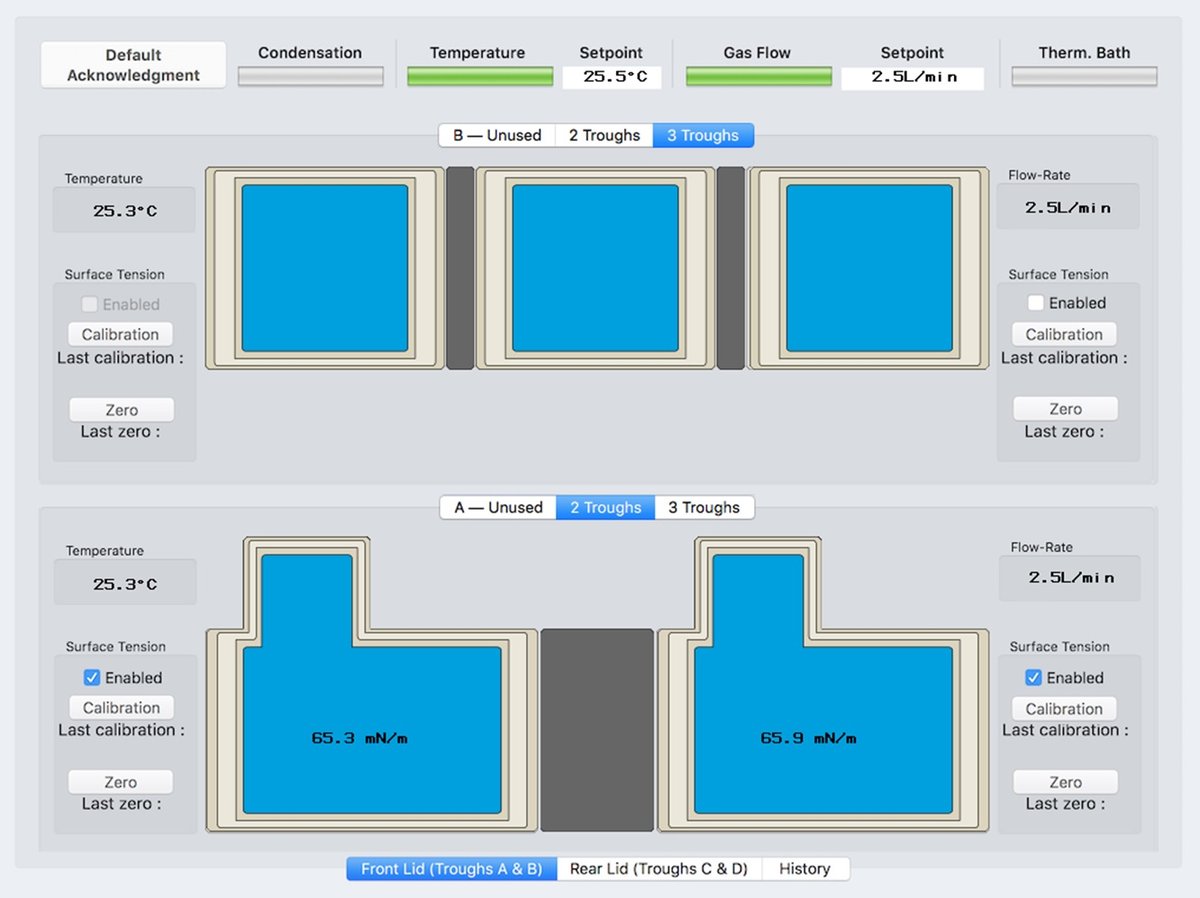1200x898 pixels.
Task: Edit the Temperature setpoint field 25.5°C
Action: [x=611, y=77]
